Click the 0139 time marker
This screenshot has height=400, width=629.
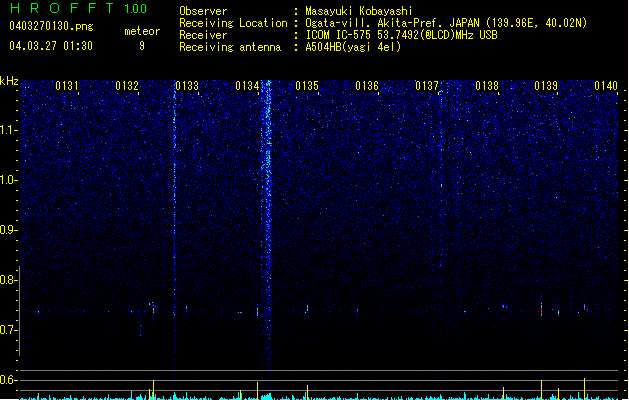[546, 86]
